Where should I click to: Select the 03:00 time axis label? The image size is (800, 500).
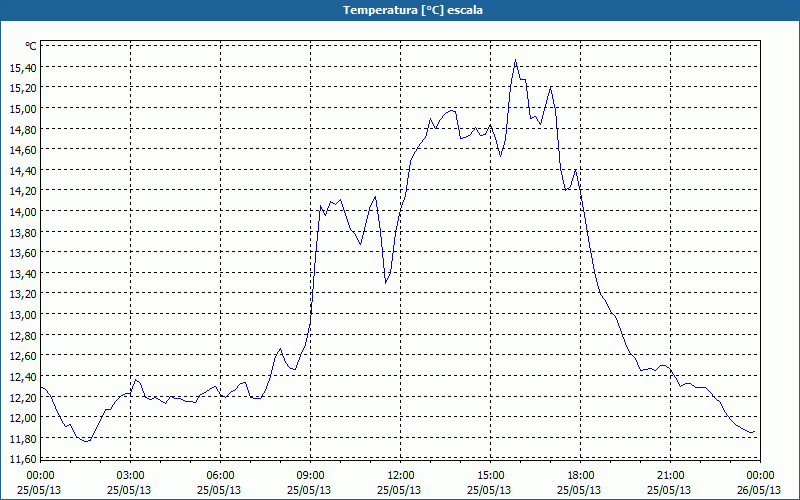tap(130, 476)
